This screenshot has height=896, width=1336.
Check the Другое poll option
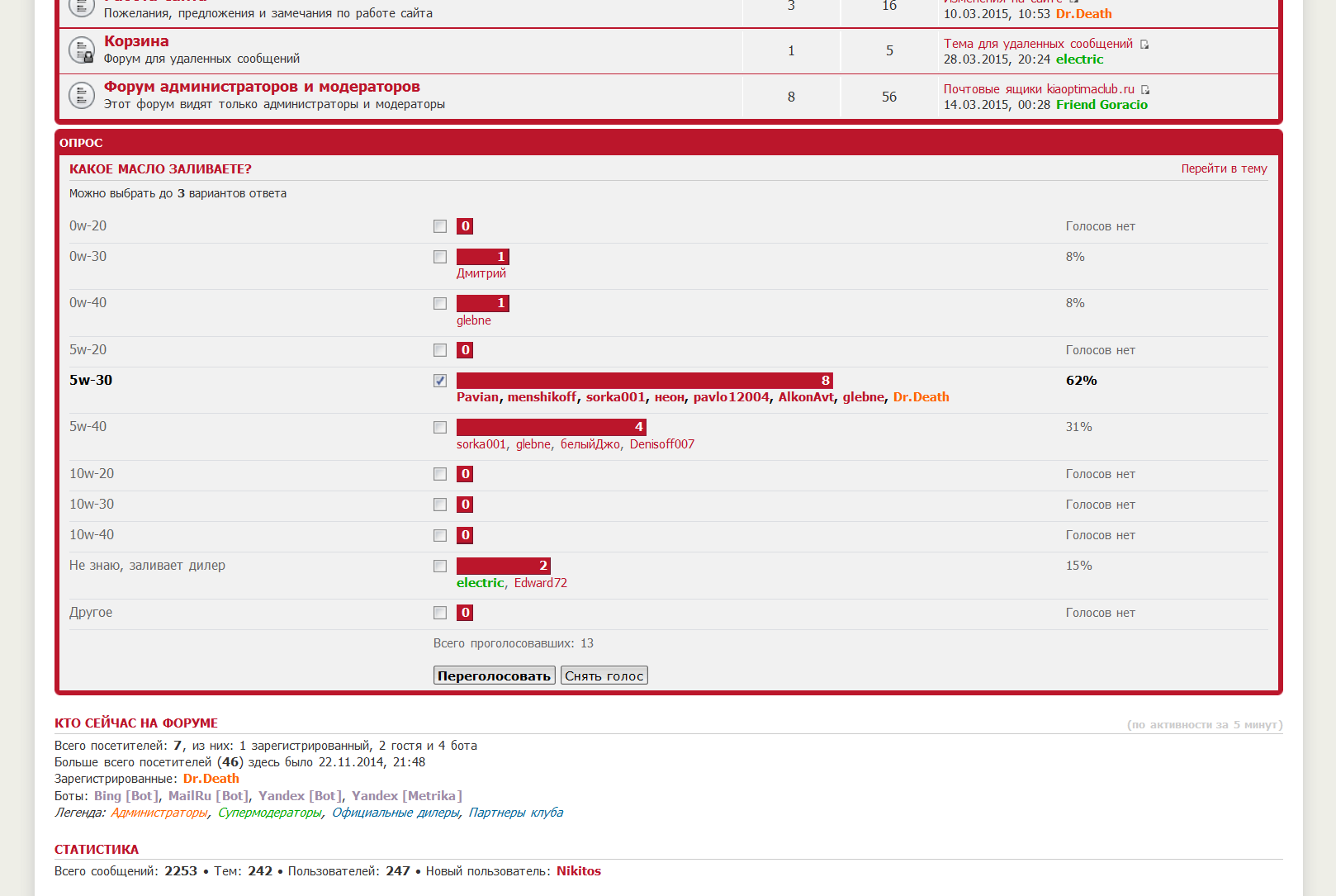[440, 613]
